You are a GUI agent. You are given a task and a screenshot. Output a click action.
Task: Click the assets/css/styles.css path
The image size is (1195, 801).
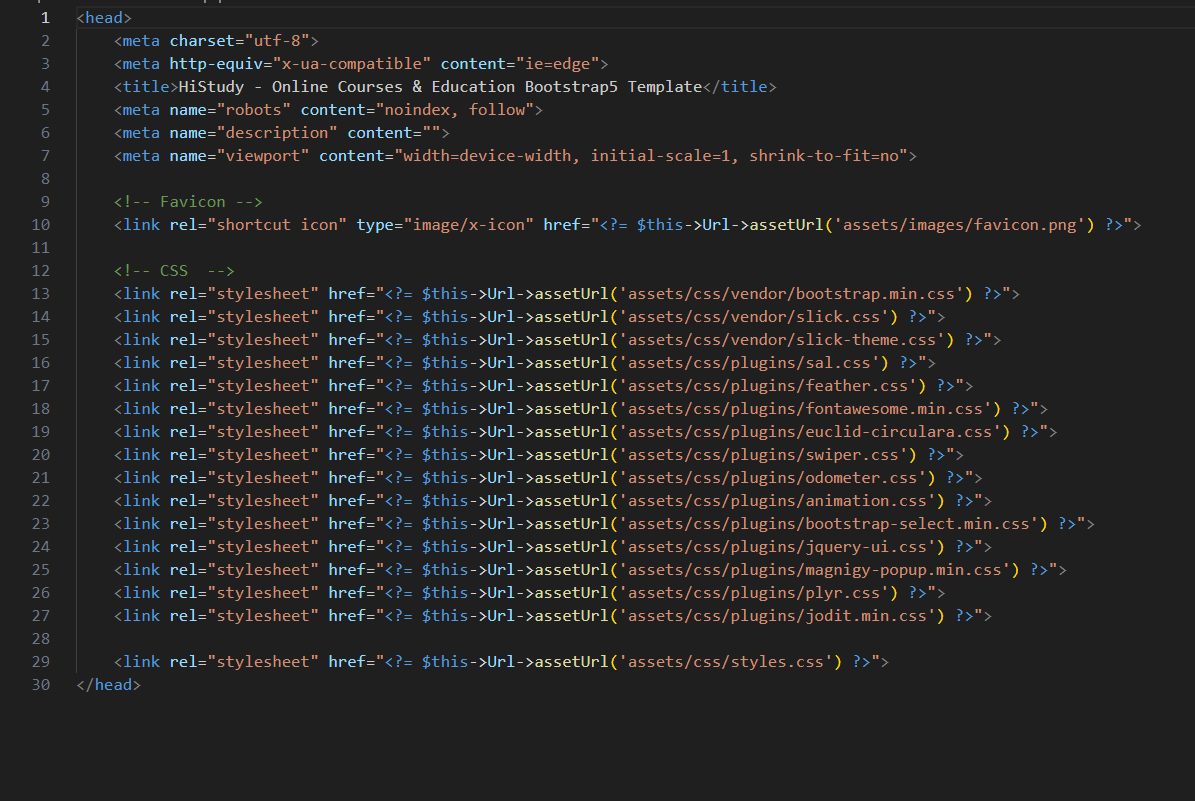click(726, 662)
